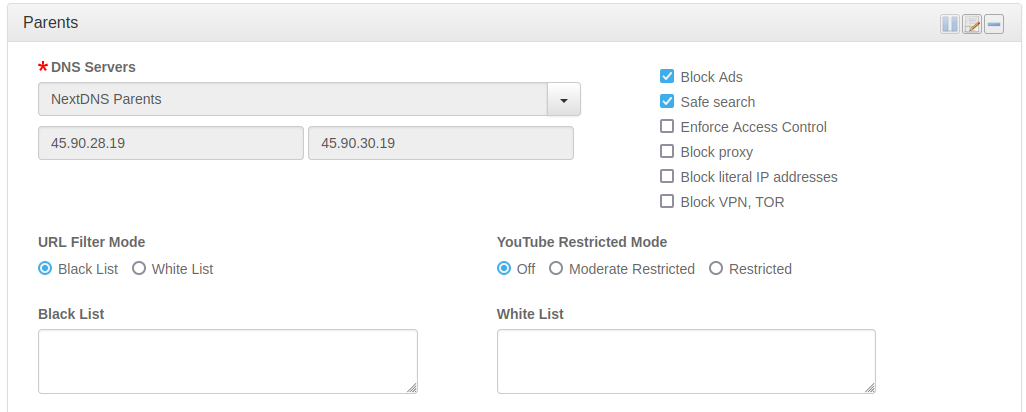1026x412 pixels.
Task: Enable Enforce Access Control
Action: (667, 127)
